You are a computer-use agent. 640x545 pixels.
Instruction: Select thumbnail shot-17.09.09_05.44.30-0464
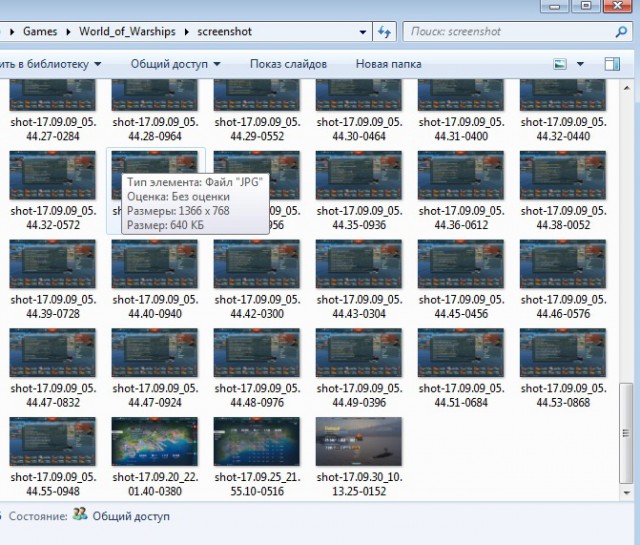click(x=359, y=95)
